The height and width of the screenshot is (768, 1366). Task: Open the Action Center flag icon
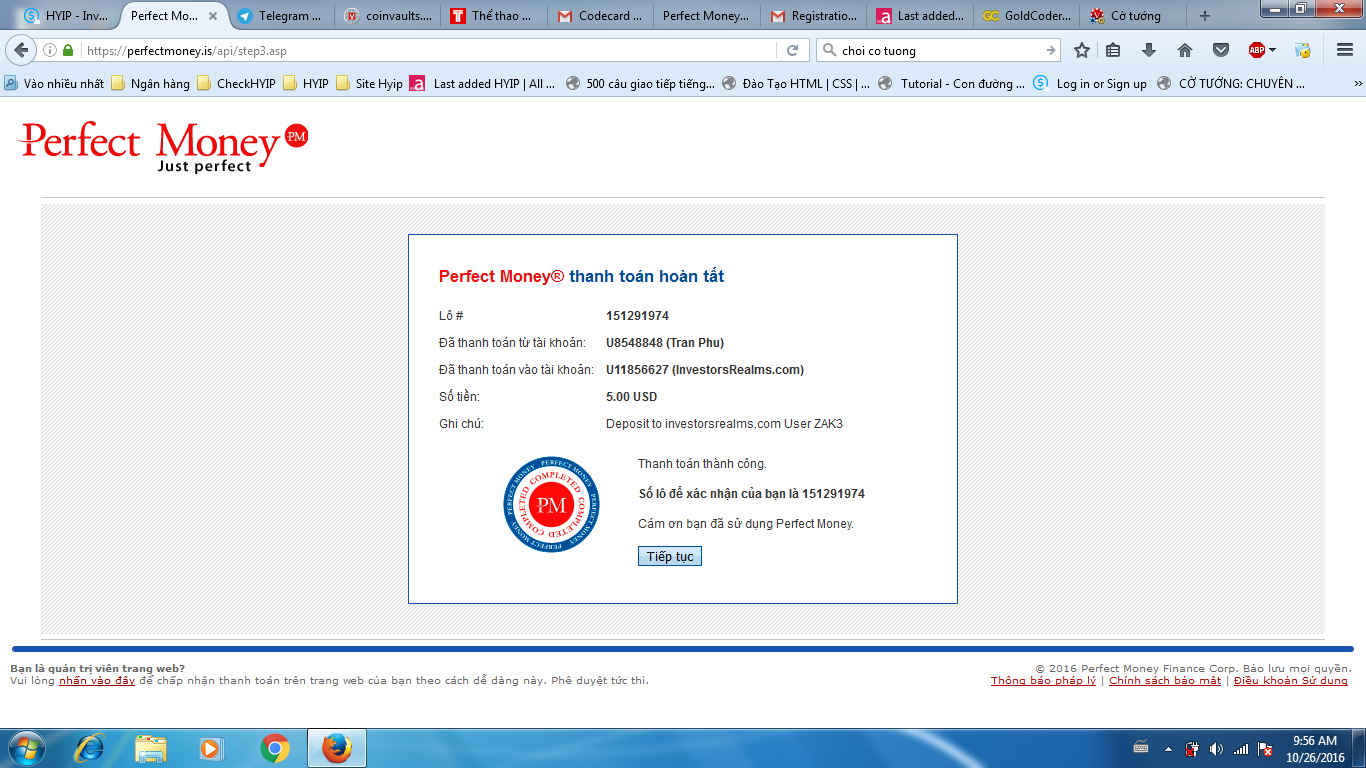click(x=1265, y=749)
